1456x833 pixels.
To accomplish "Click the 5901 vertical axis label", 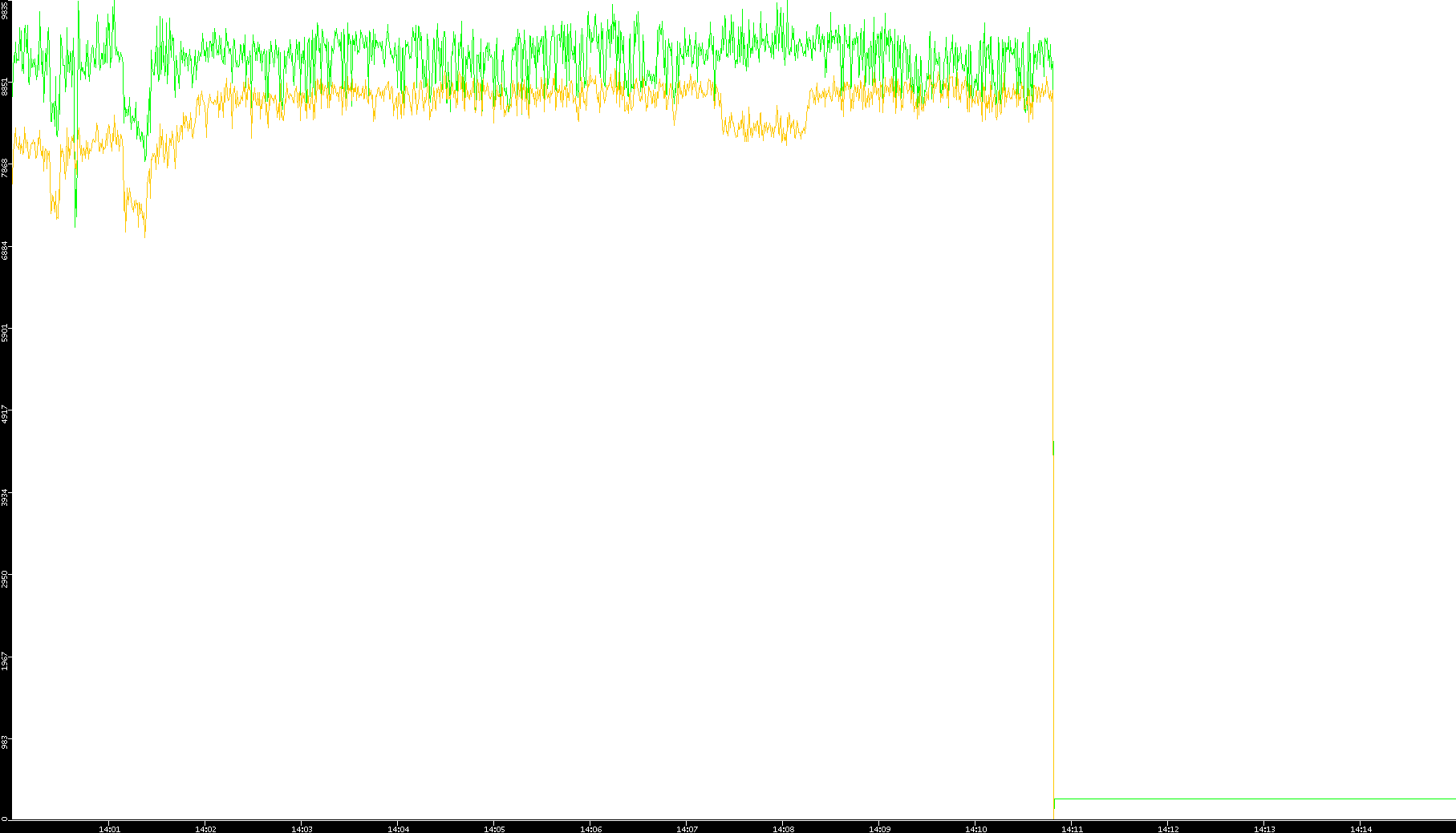I will point(5,332).
